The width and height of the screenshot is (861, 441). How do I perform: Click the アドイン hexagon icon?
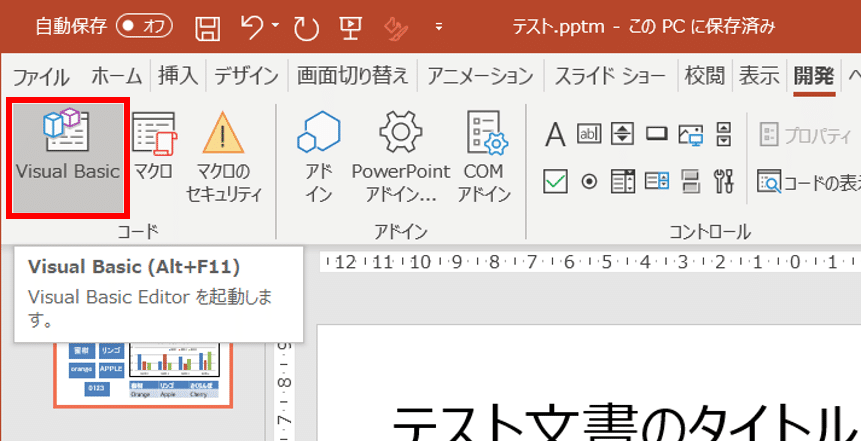pos(319,157)
